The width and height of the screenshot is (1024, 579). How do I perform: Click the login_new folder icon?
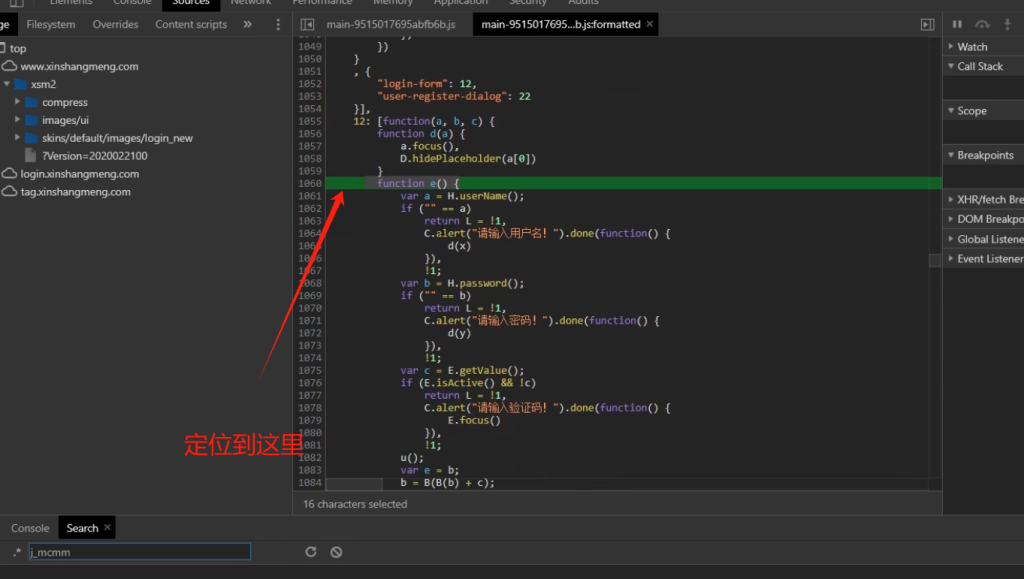32,138
